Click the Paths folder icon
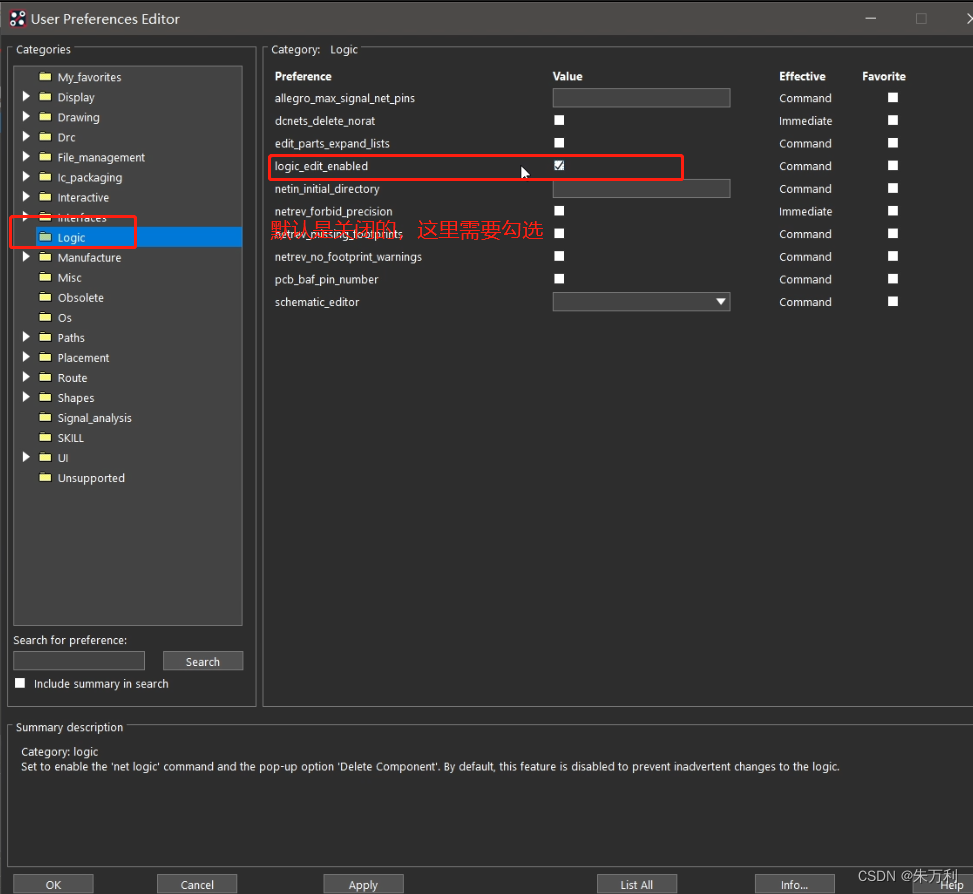The width and height of the screenshot is (973, 894). 45,337
